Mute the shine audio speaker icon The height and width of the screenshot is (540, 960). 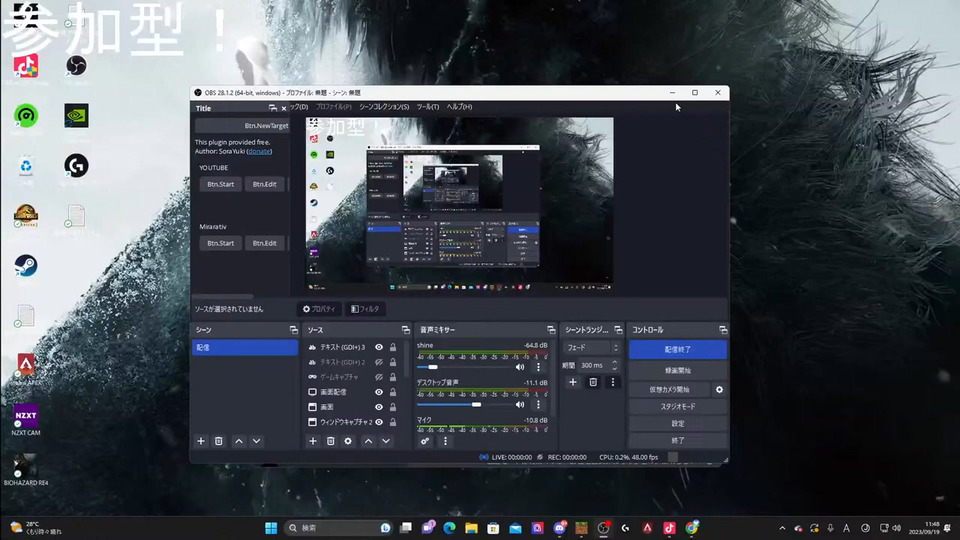tap(520, 367)
